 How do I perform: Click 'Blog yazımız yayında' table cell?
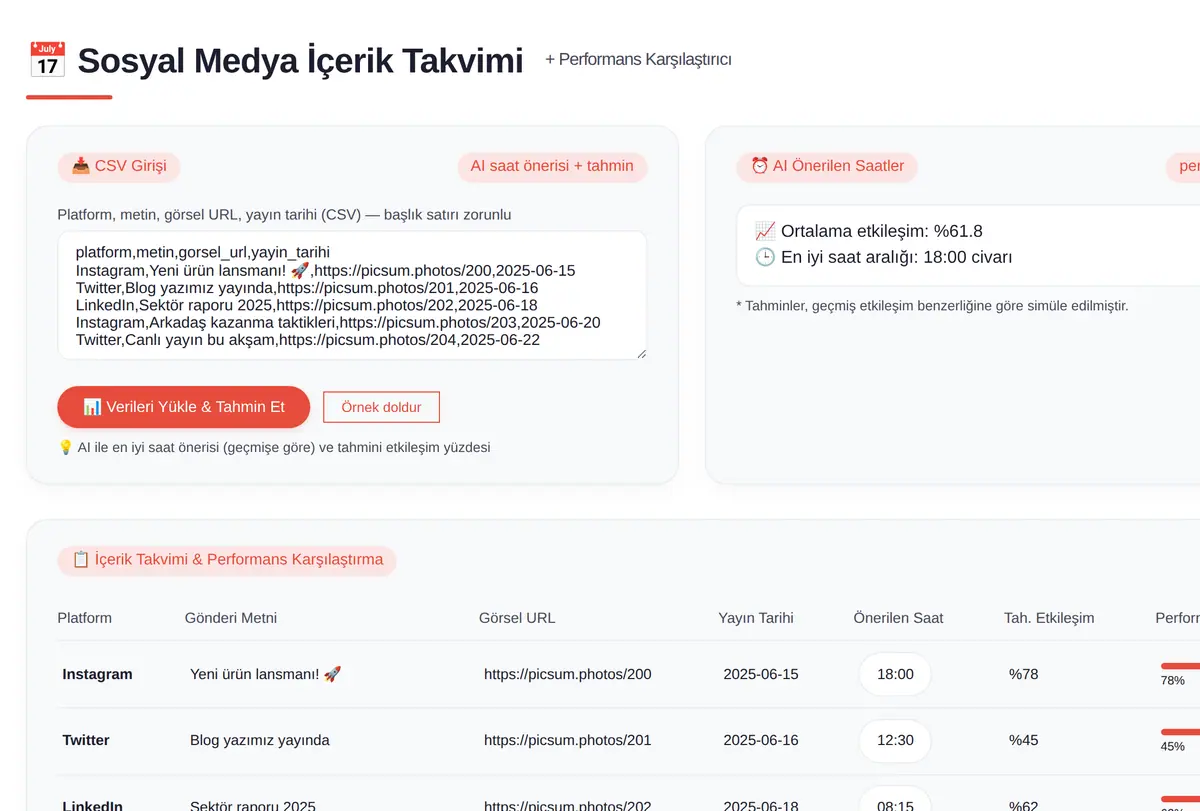click(x=260, y=740)
